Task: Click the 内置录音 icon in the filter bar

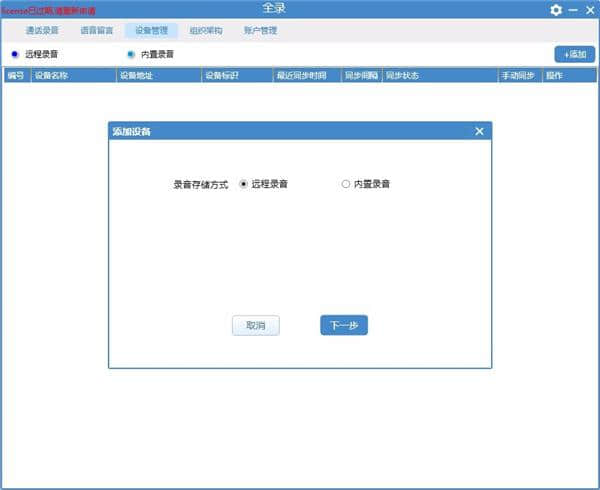Action: coord(131,54)
